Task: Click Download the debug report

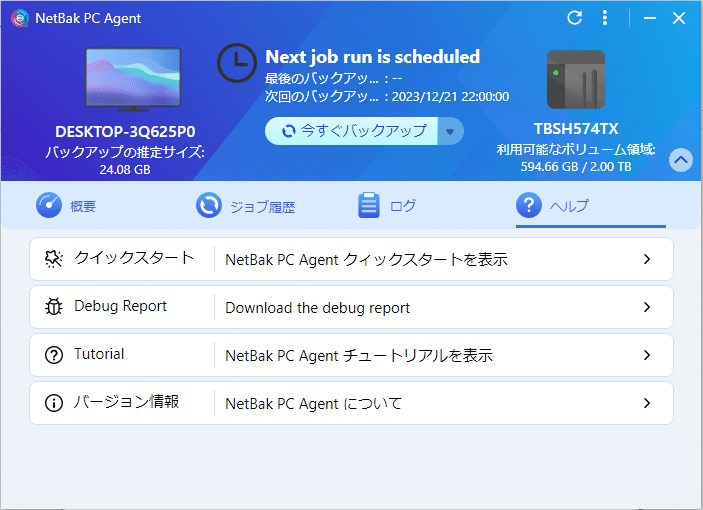Action: point(317,308)
